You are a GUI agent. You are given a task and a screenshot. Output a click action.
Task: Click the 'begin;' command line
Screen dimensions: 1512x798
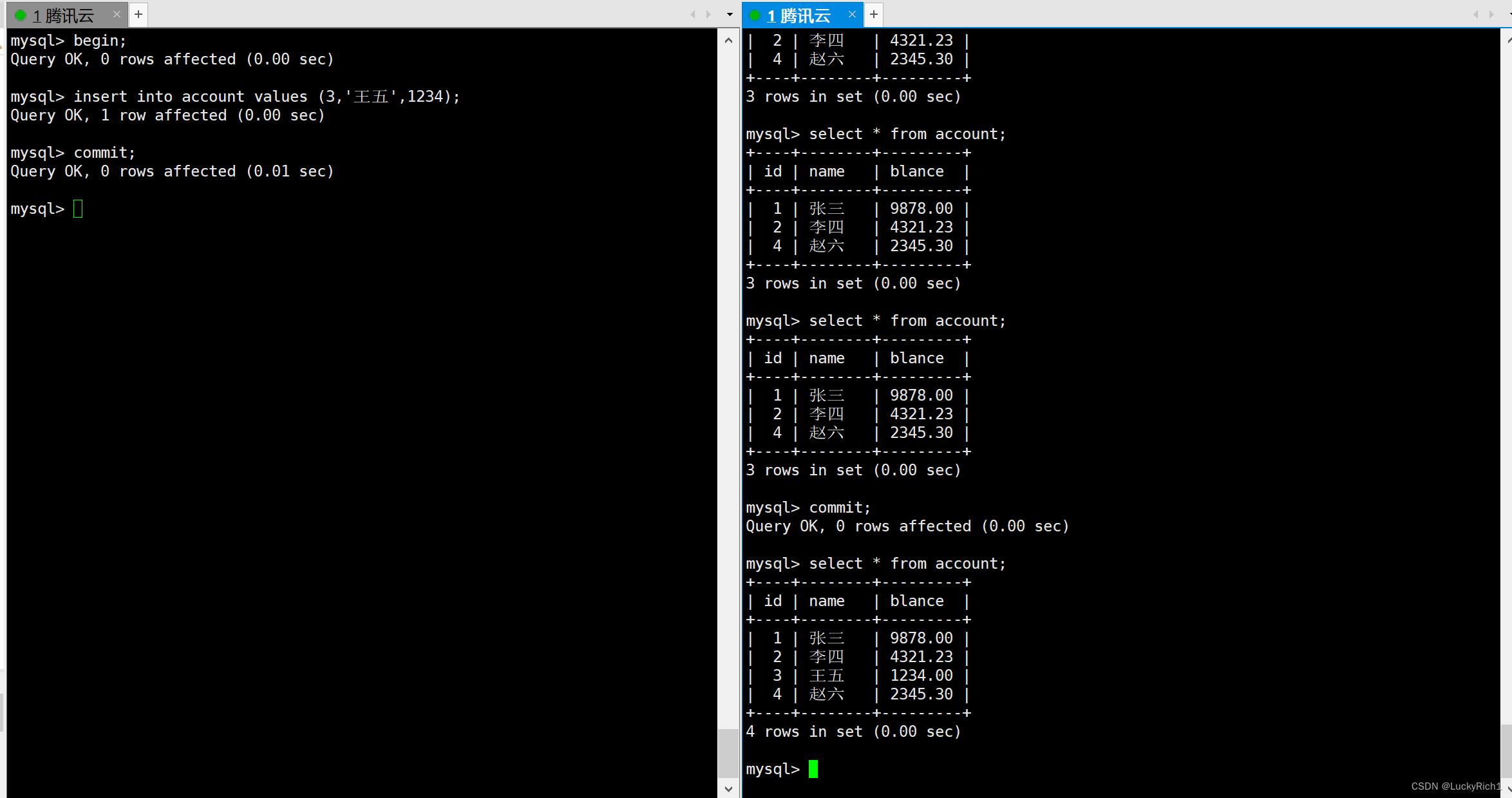[68, 41]
